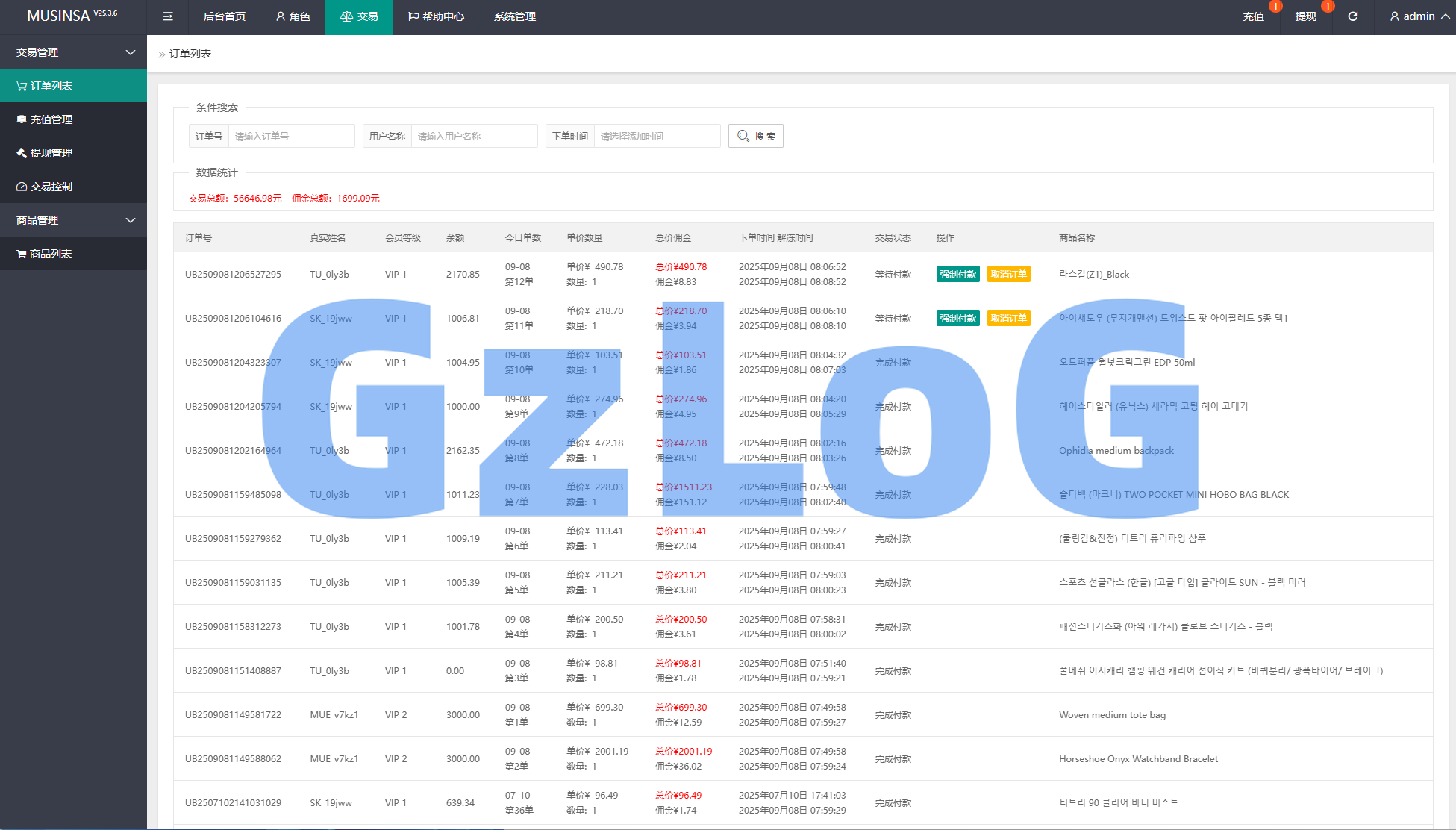Click the 充值 notification in top bar

[x=1254, y=16]
